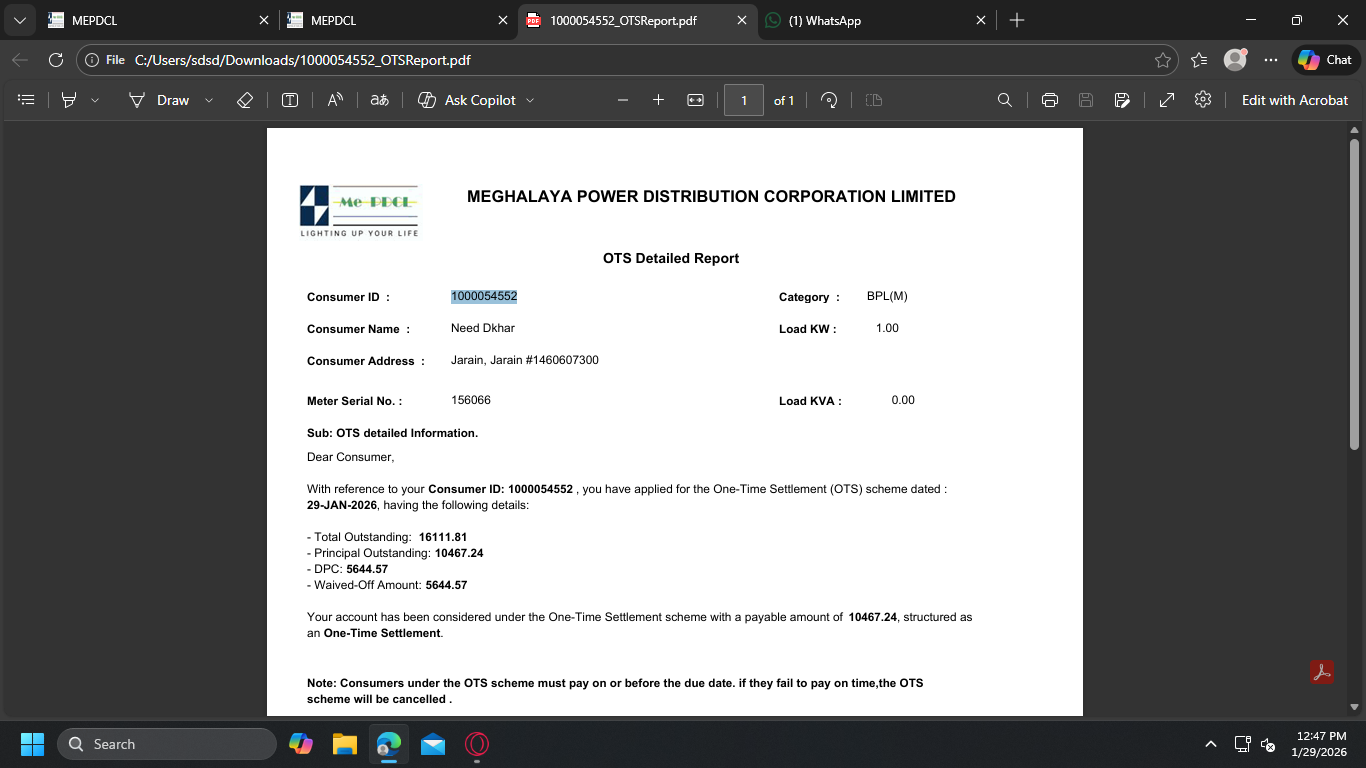1366x768 pixels.
Task: Rotate the PDF page
Action: [828, 100]
